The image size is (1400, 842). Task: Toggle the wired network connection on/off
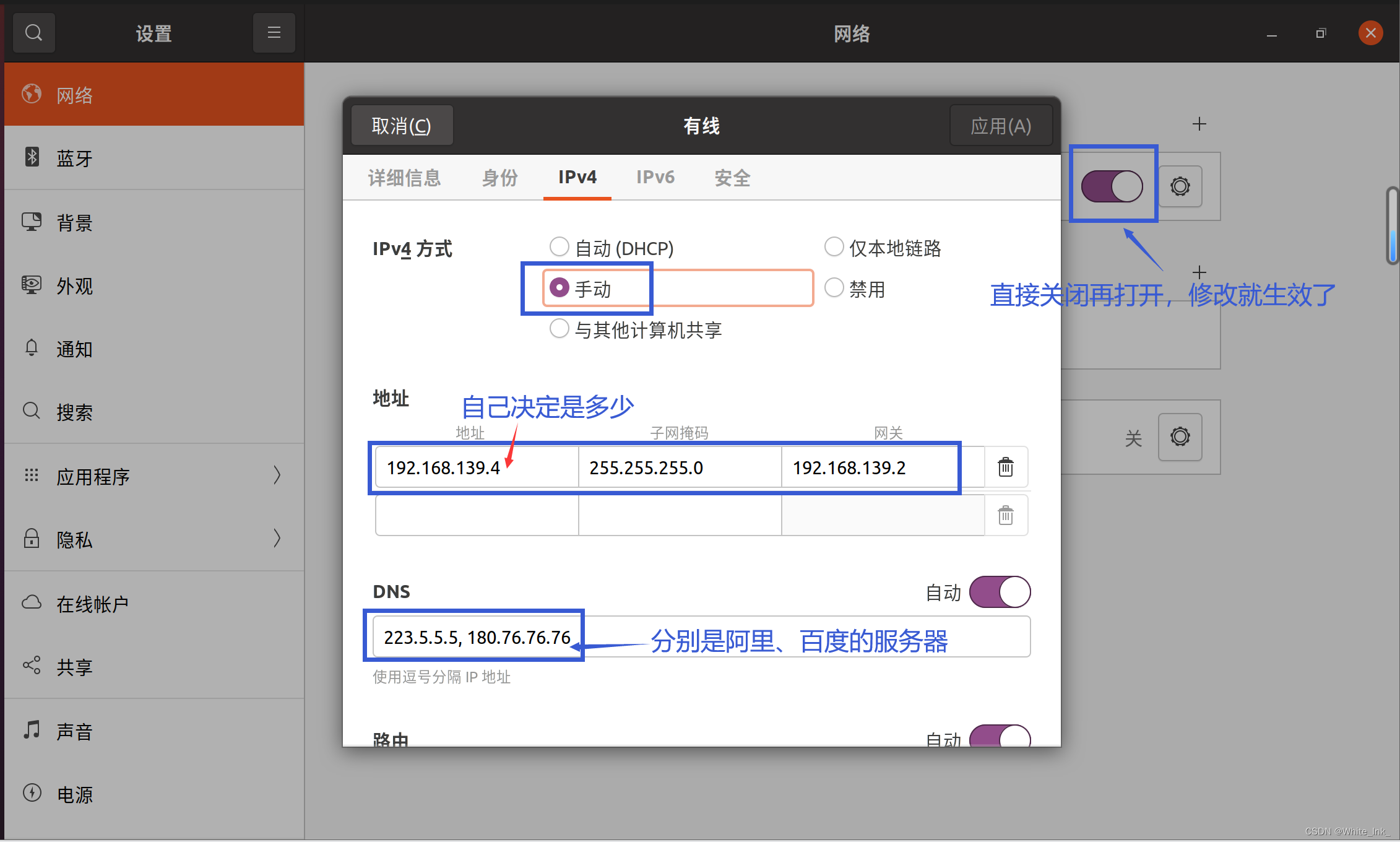1113,186
